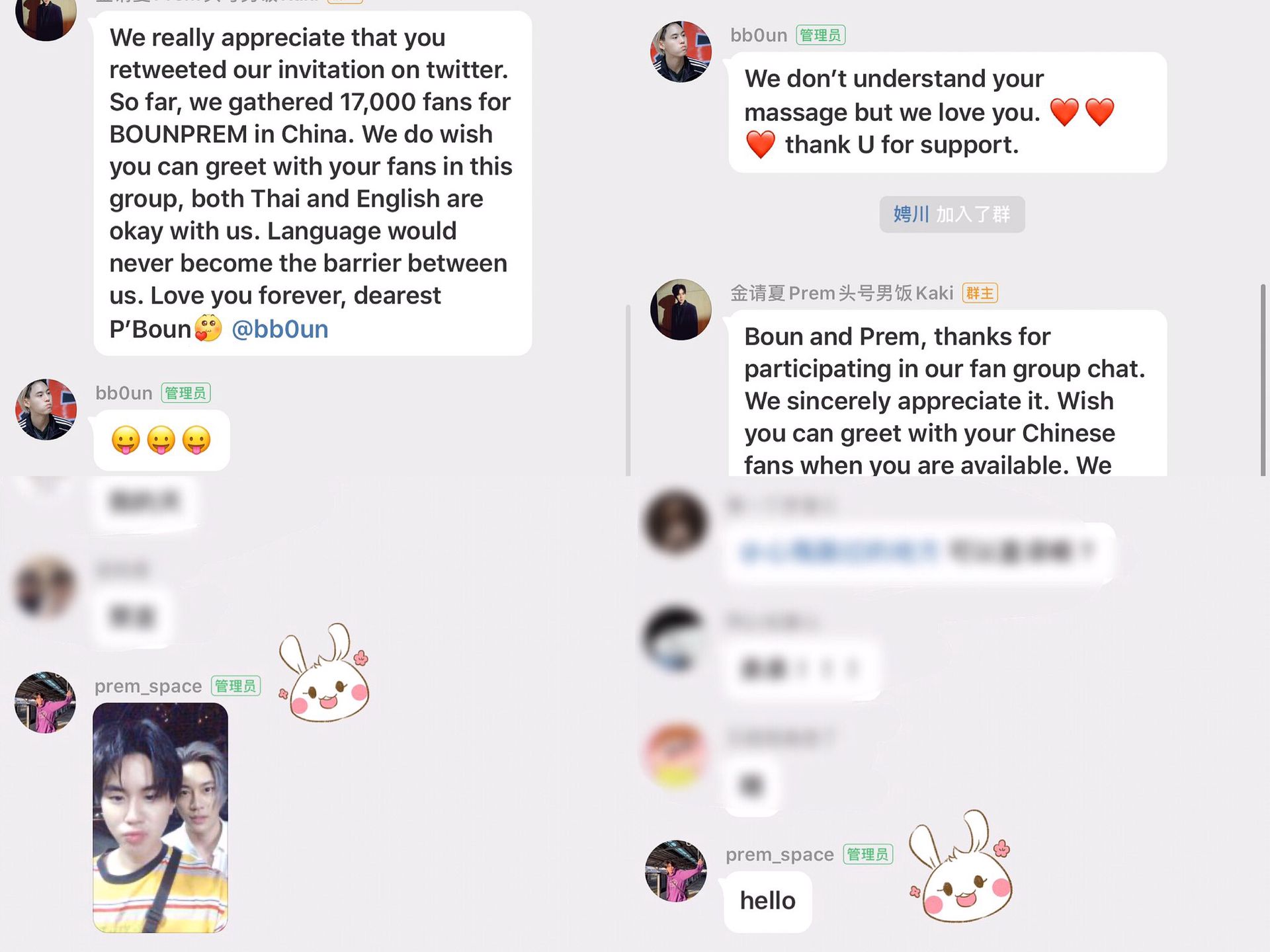Tap the blurred brown avatar in the right panel
The image size is (1270, 952).
[x=675, y=522]
